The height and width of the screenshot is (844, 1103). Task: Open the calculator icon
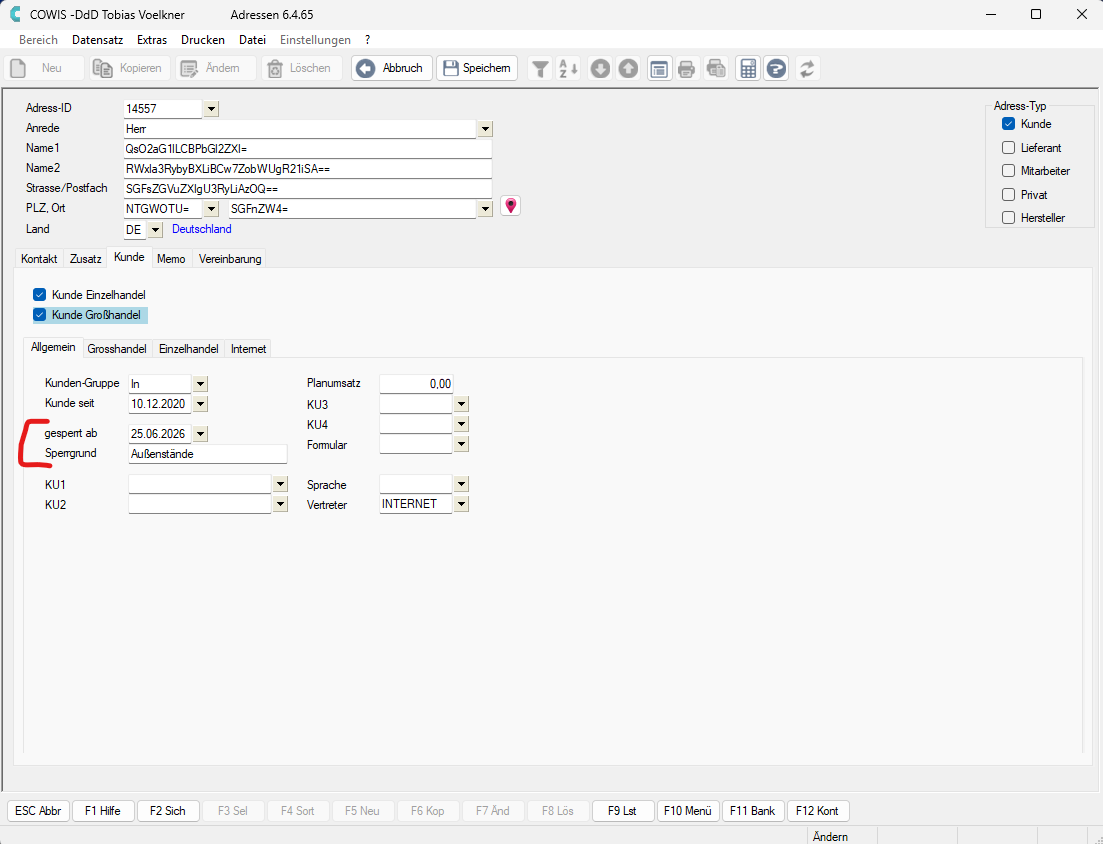[x=748, y=69]
